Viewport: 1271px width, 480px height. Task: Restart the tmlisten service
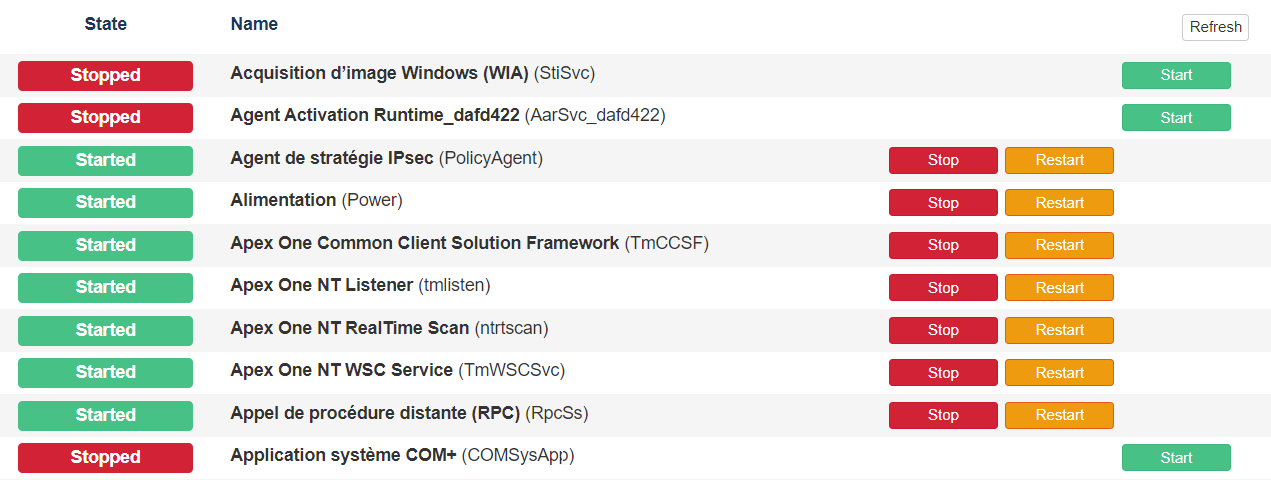click(x=1059, y=288)
